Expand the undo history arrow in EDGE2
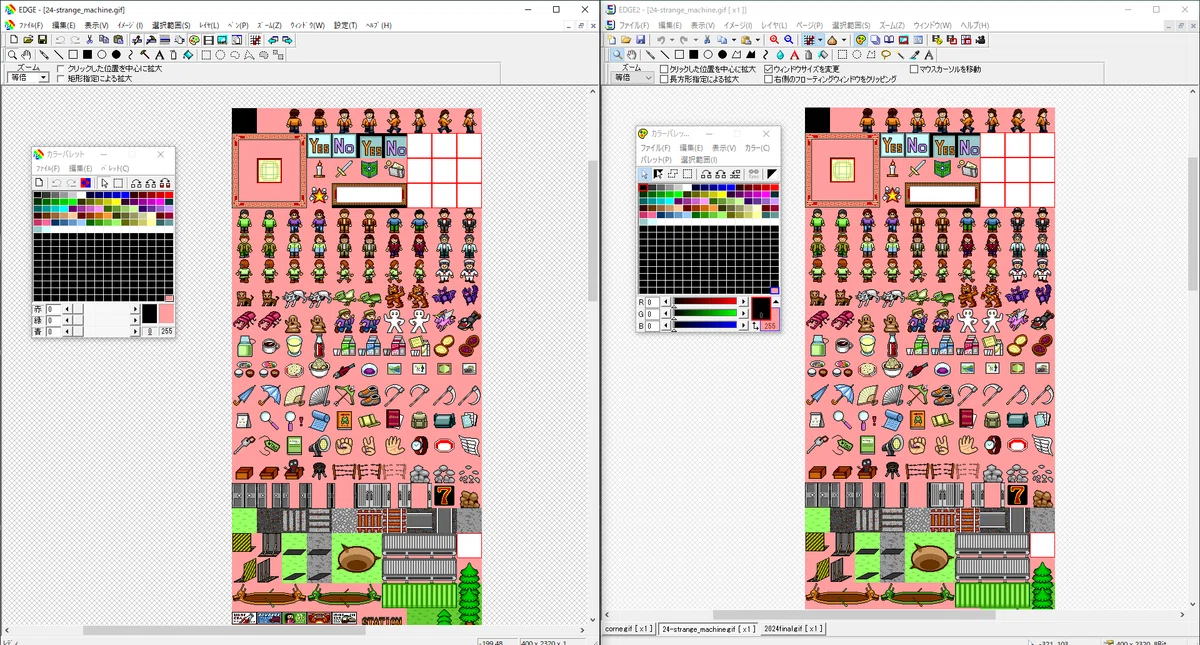Image resolution: width=1200 pixels, height=645 pixels. coord(672,40)
